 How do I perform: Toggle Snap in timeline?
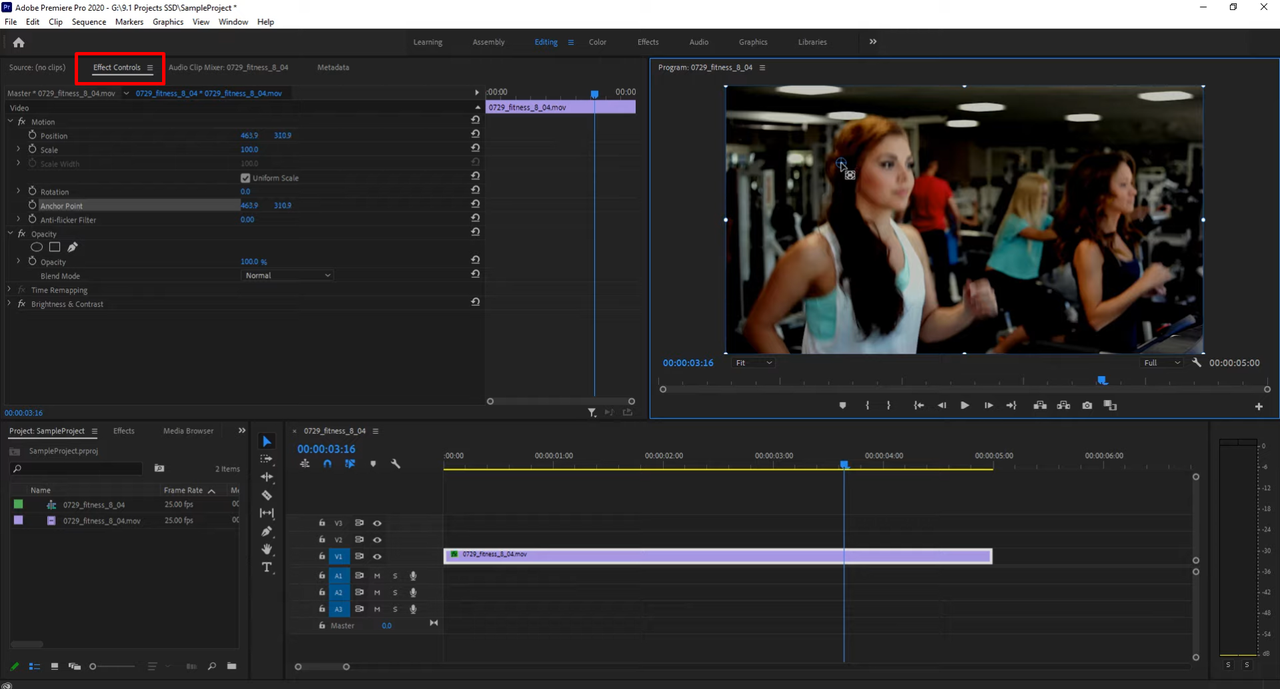coord(327,464)
